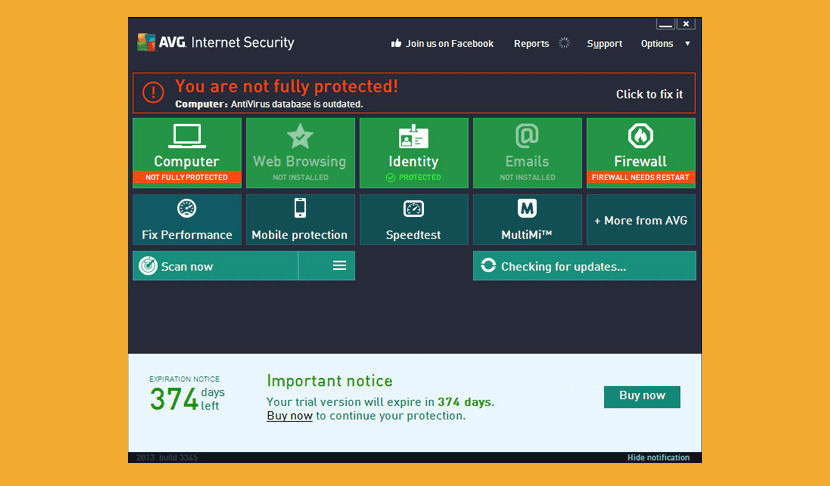Image resolution: width=830 pixels, height=486 pixels.
Task: Start a scan with Scan now
Action: tap(215, 266)
